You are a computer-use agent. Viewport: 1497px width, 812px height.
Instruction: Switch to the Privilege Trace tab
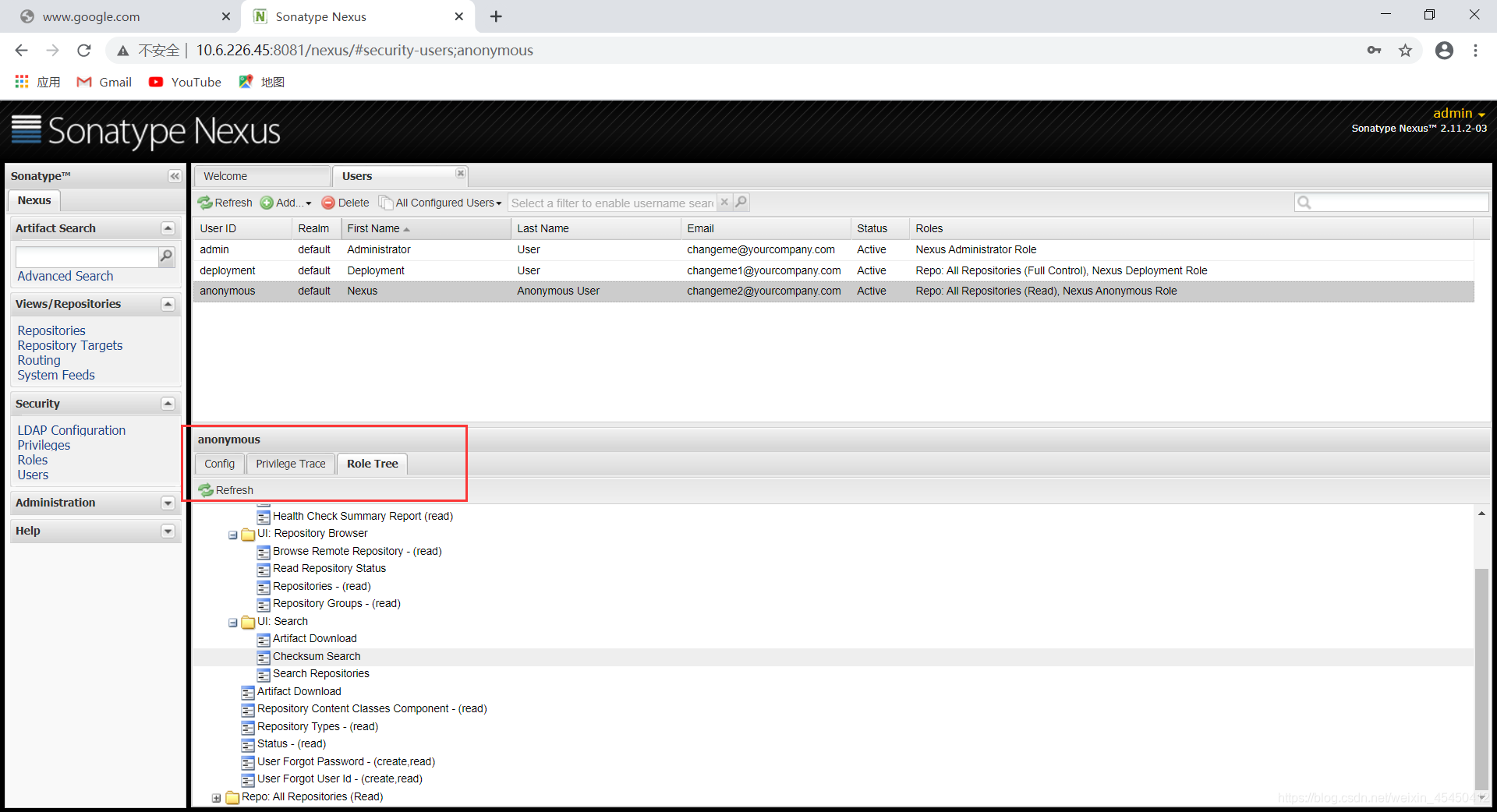point(291,464)
